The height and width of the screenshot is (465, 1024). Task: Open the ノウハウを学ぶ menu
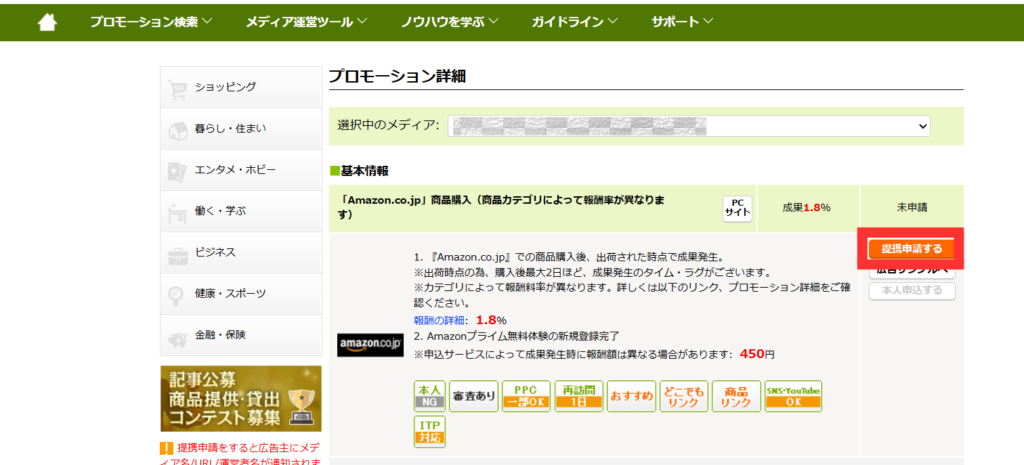click(450, 22)
